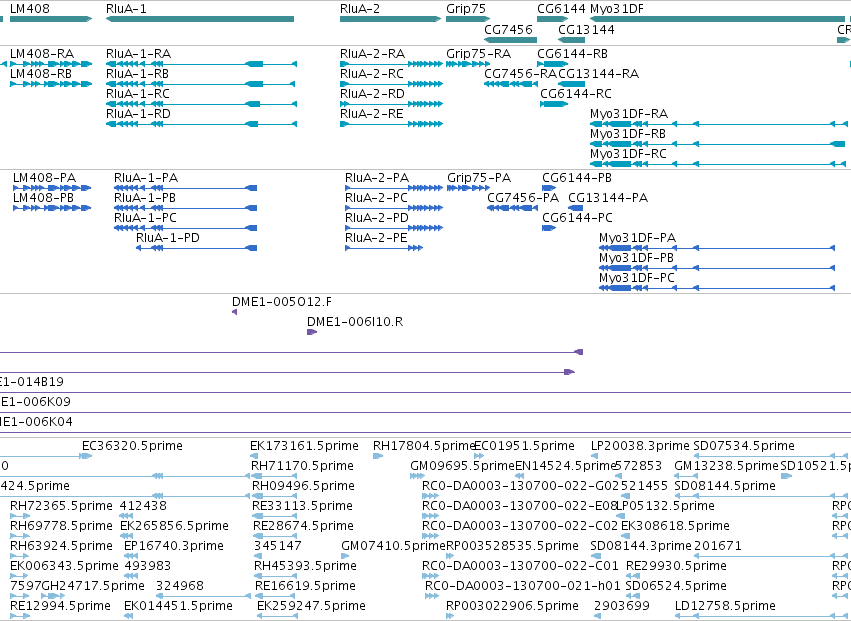
Task: Select protein RluA-2-PD
Action: [x=394, y=228]
